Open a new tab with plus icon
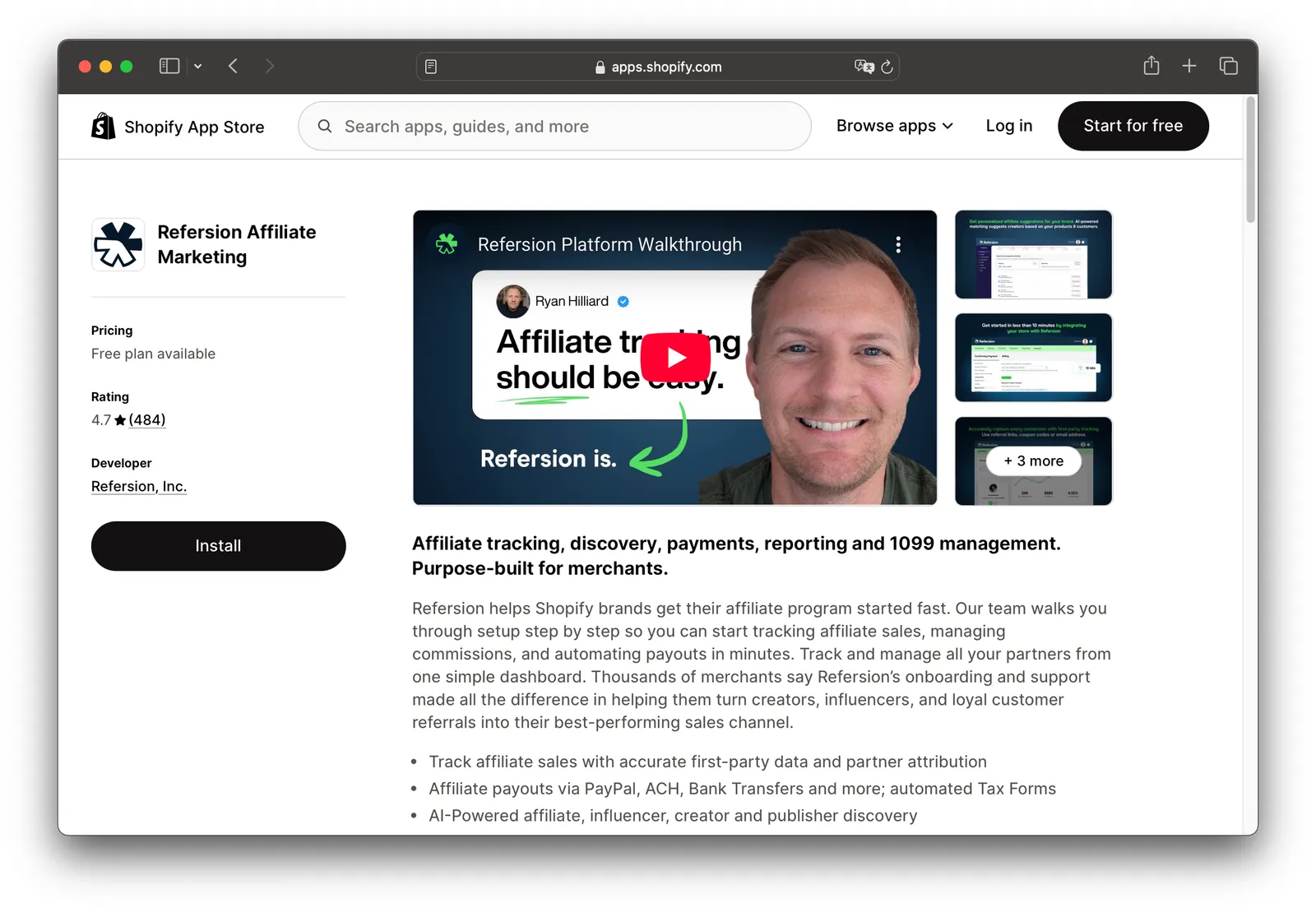The width and height of the screenshot is (1316, 912). coord(1189,66)
